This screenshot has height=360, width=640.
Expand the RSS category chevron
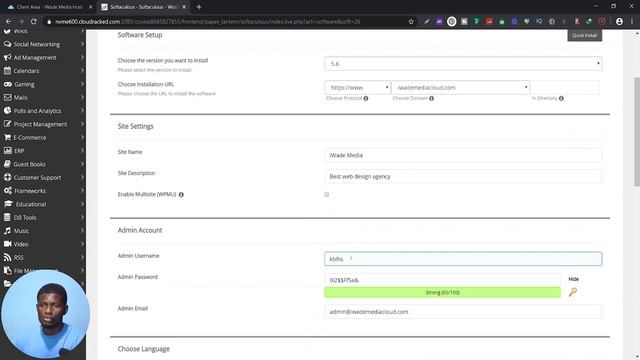pyautogui.click(x=82, y=258)
